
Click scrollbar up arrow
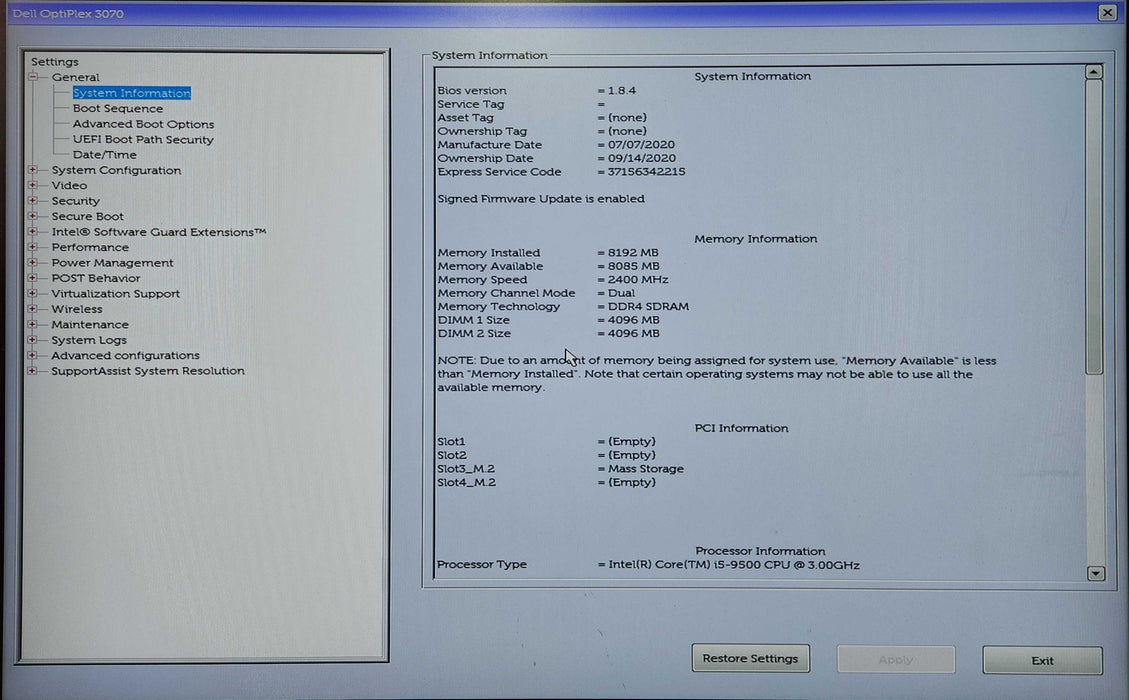click(x=1094, y=72)
